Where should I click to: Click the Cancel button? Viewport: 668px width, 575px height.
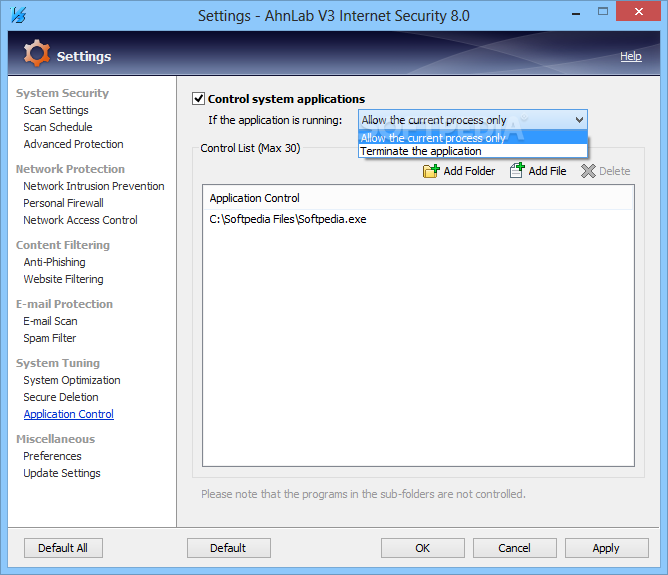[x=515, y=548]
